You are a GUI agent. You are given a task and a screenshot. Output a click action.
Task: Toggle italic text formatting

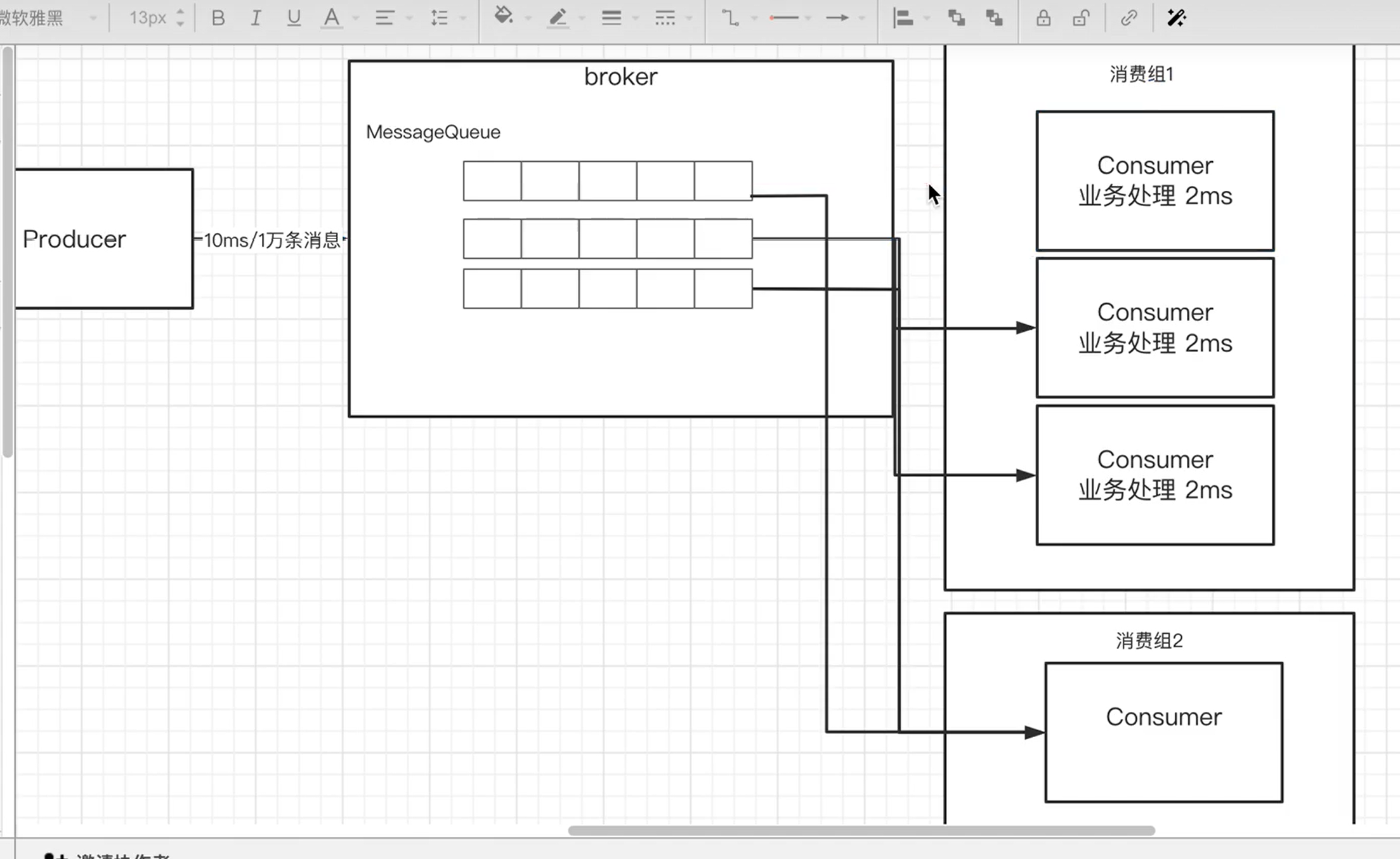(256, 18)
